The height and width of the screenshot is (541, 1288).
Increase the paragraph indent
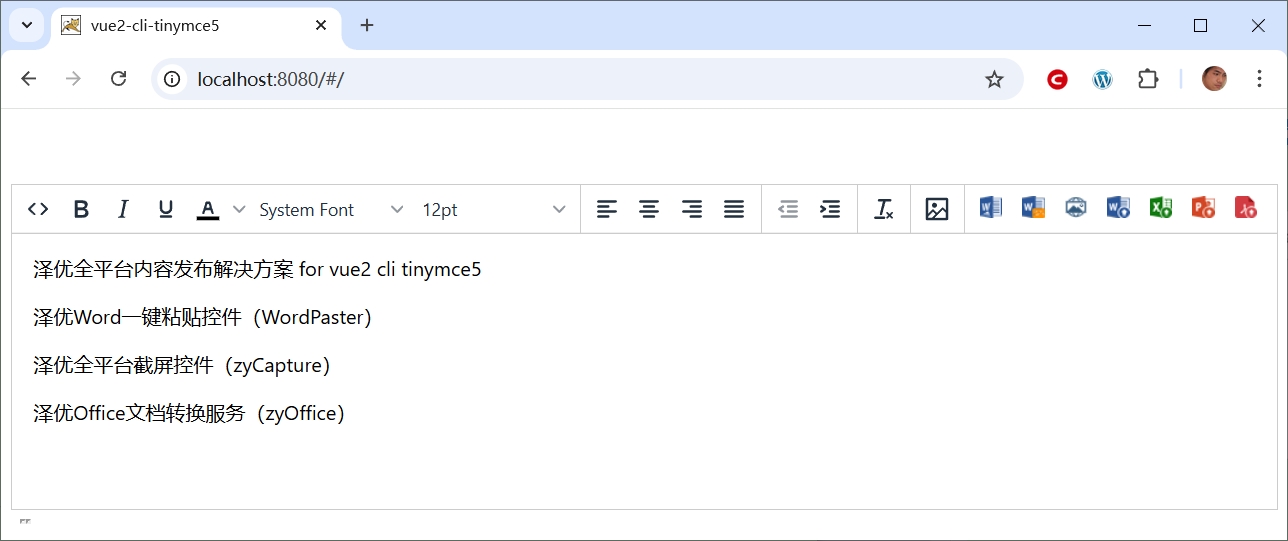pyautogui.click(x=830, y=209)
